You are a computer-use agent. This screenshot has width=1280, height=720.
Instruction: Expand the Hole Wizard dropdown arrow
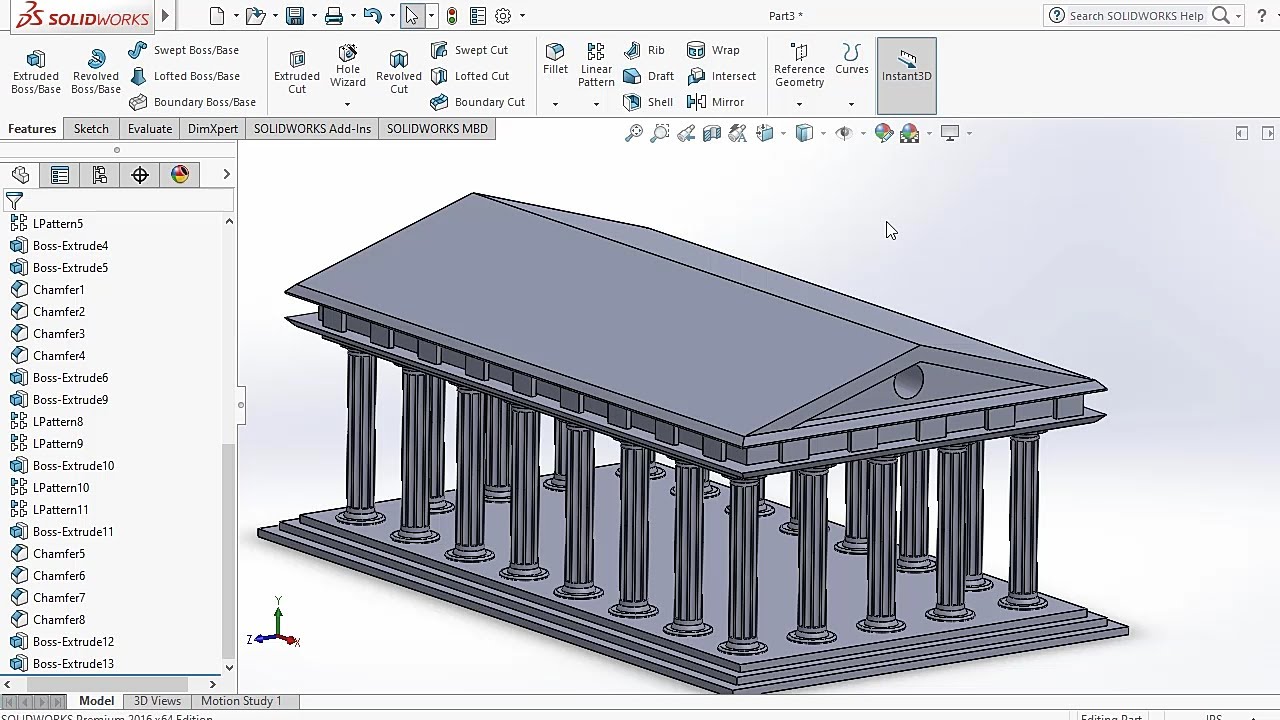tap(347, 104)
